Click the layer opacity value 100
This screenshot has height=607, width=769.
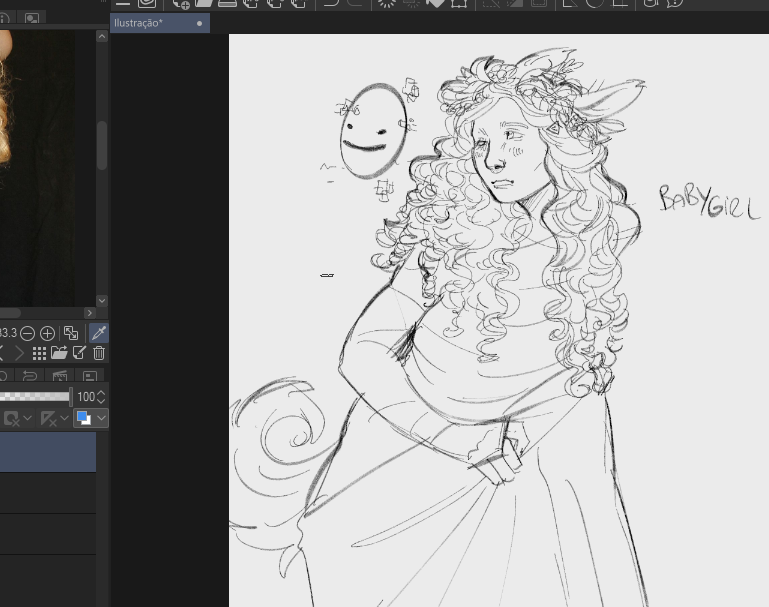86,397
